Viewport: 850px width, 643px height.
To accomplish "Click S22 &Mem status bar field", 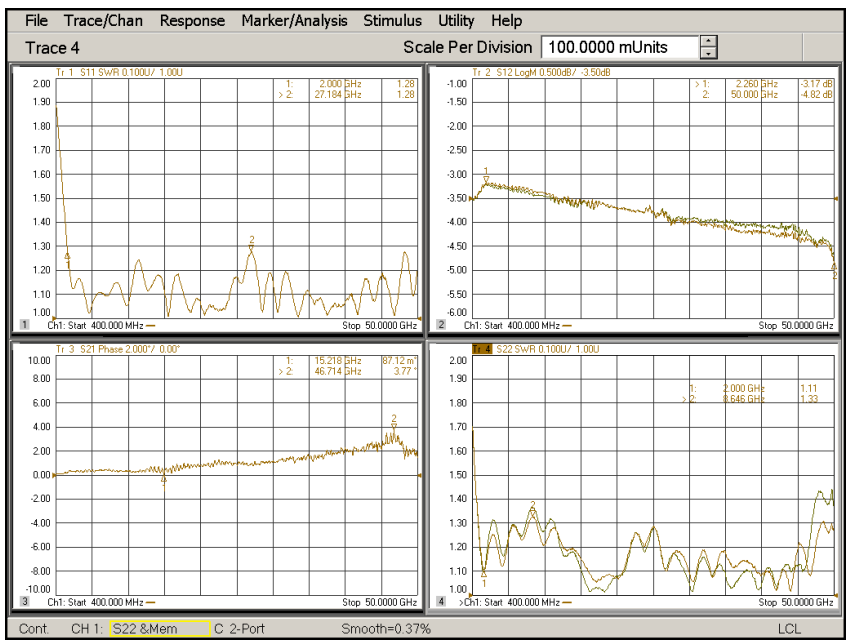I will [158, 629].
